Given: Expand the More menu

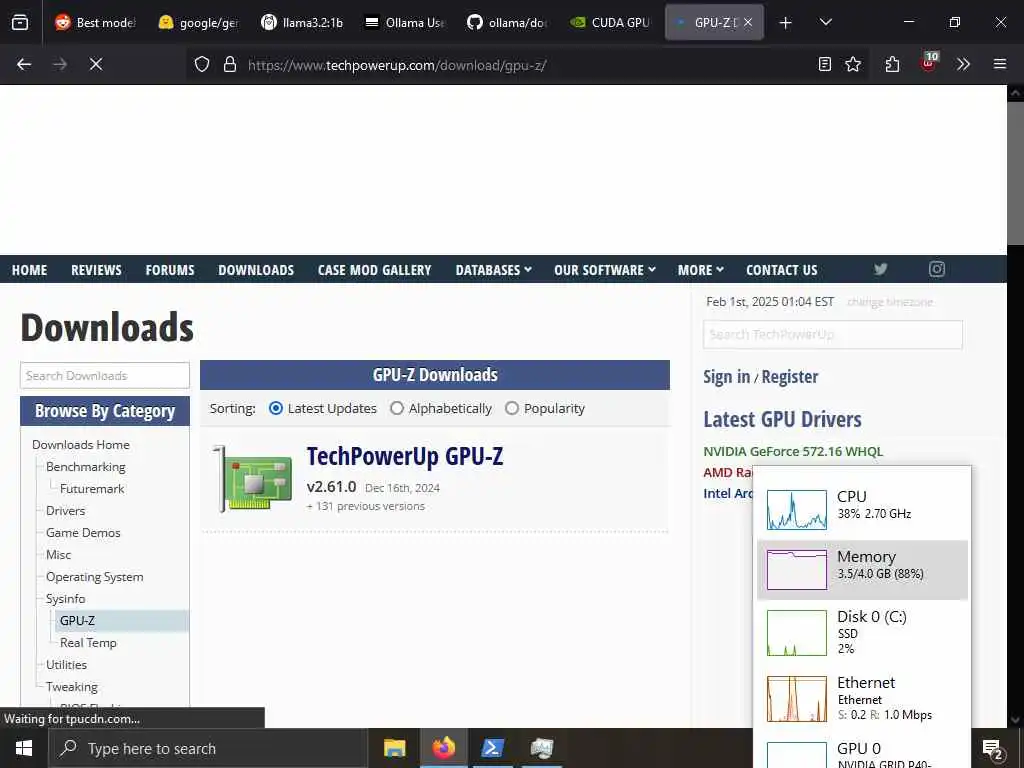Looking at the screenshot, I should 701,270.
